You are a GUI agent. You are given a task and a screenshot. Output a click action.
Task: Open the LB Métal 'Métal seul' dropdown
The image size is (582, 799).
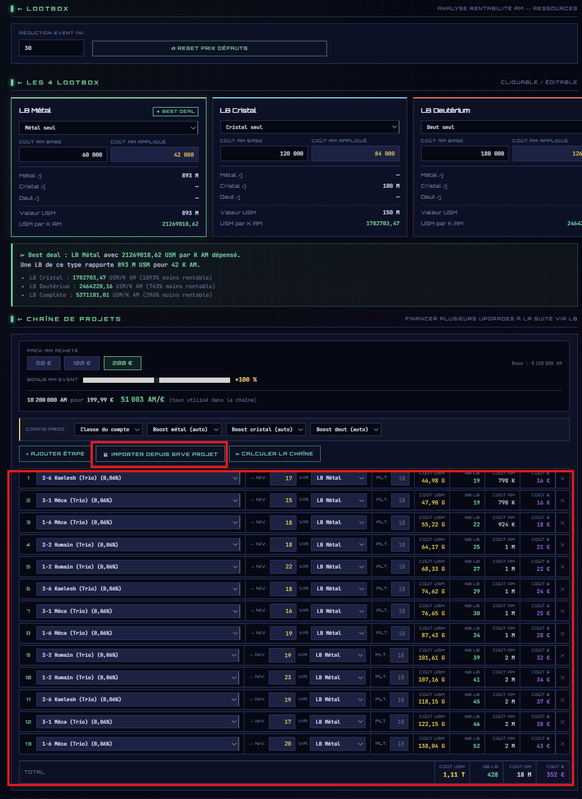(x=109, y=127)
